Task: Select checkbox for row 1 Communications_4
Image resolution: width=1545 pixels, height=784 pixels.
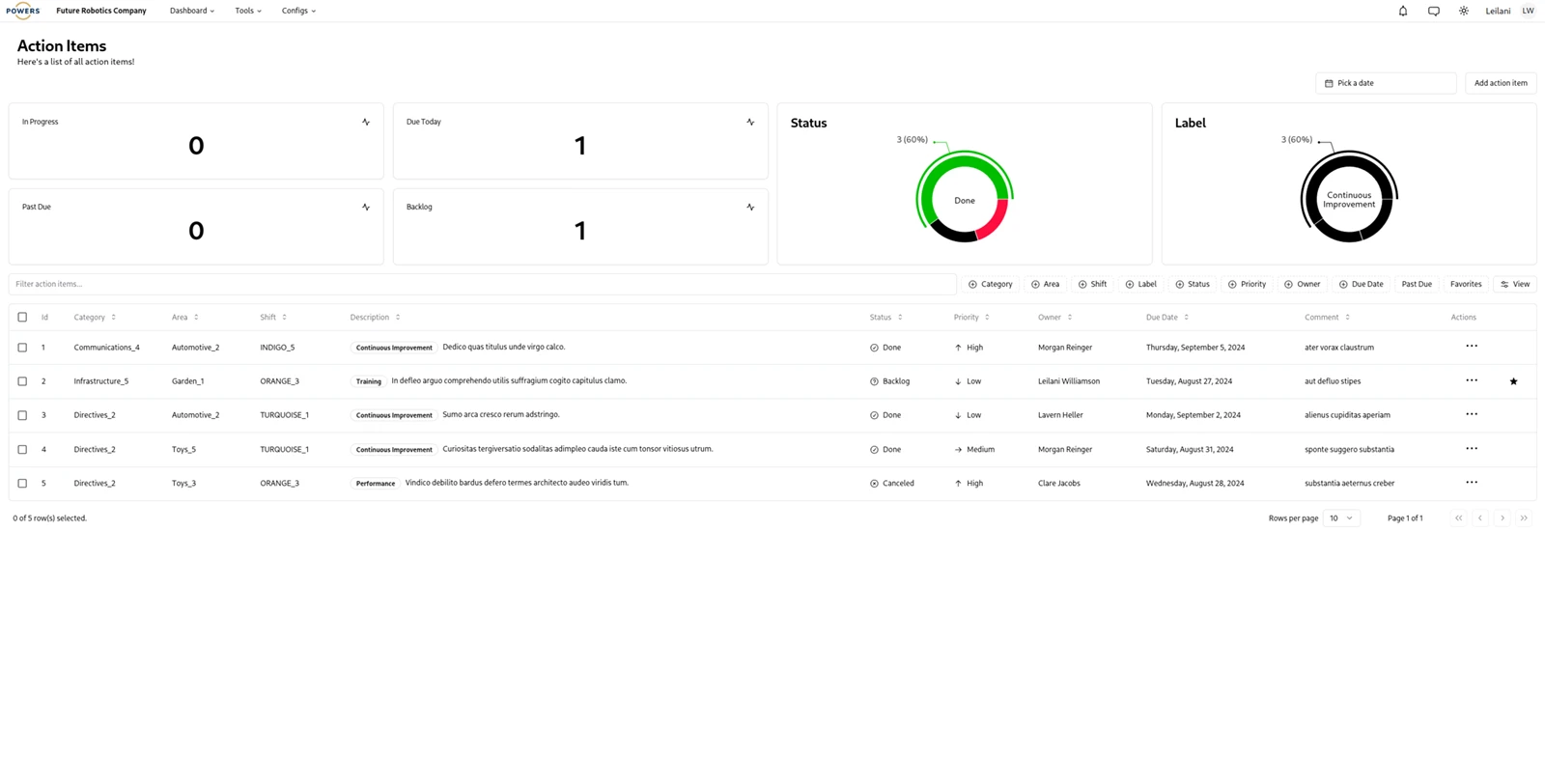Action: [x=22, y=348]
